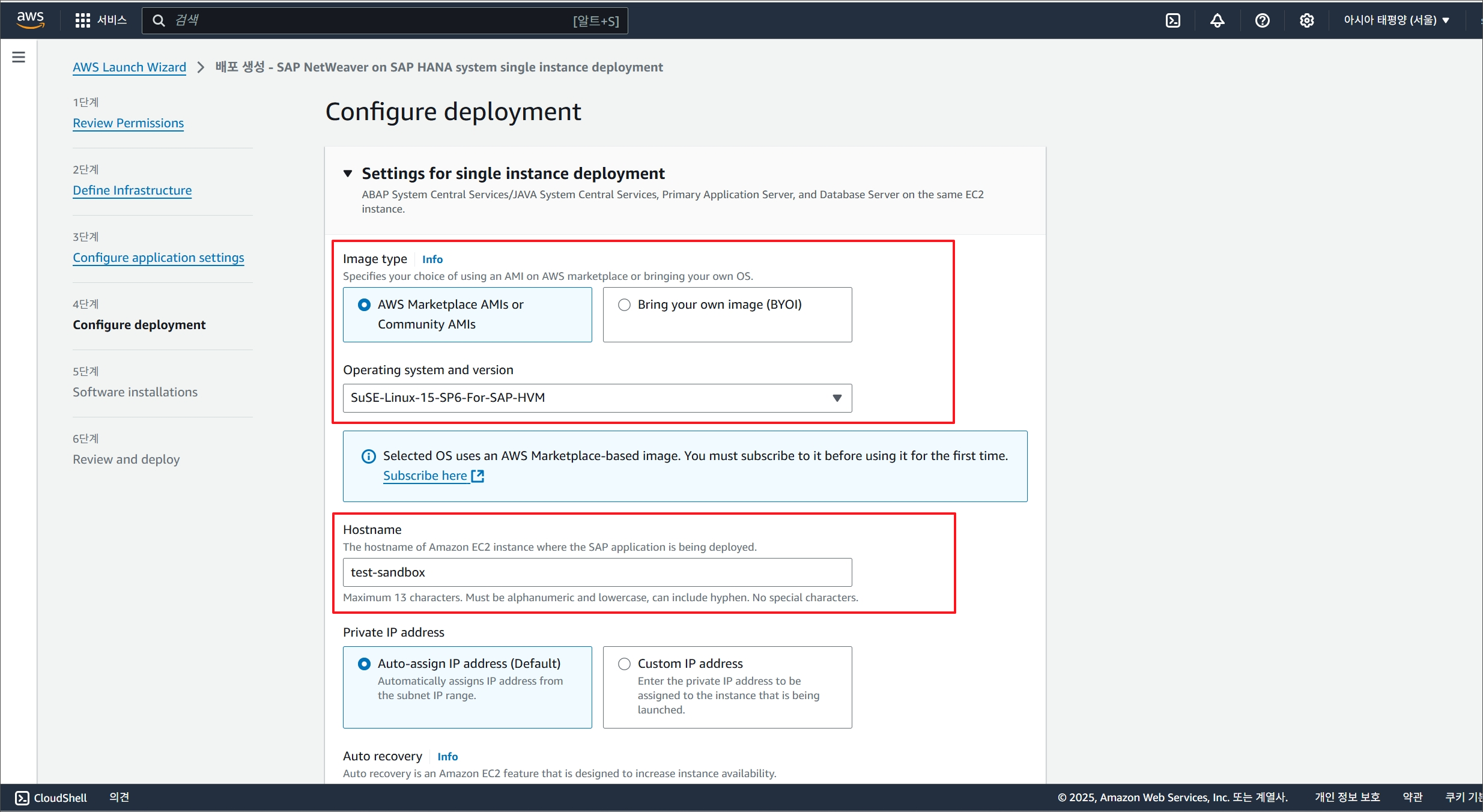Open CloudShell from top bar icon
This screenshot has width=1483, height=812.
click(1172, 20)
